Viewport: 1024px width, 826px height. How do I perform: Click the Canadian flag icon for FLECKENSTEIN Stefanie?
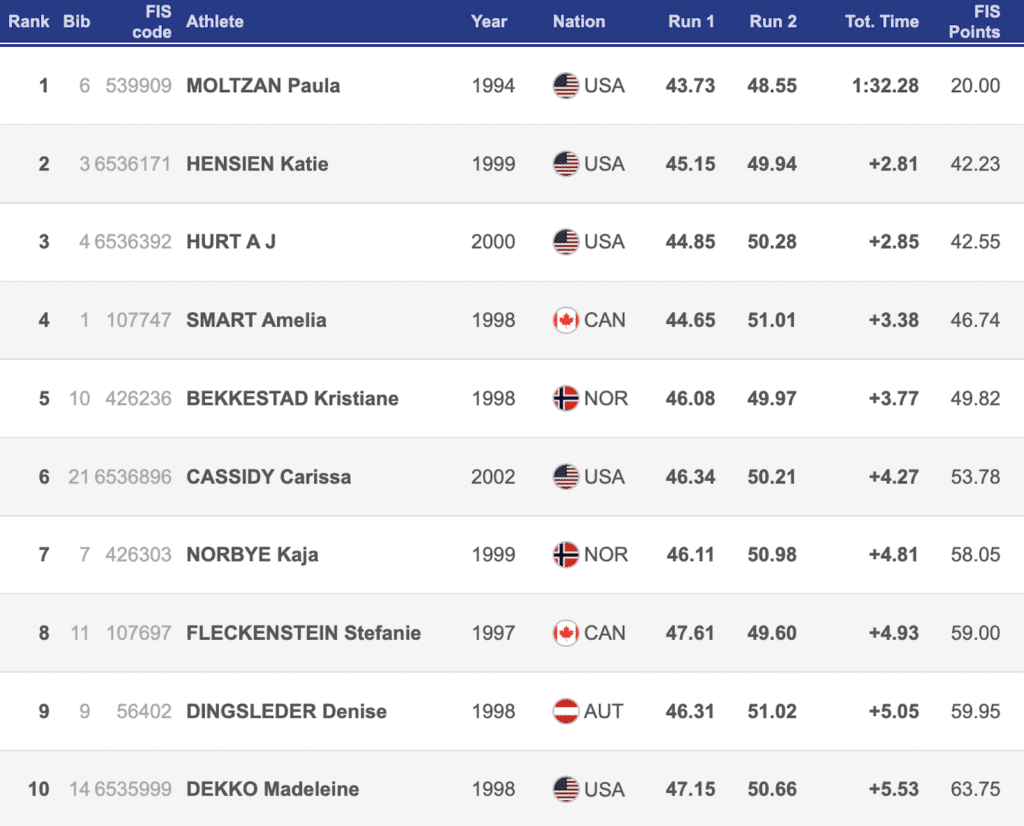[x=566, y=633]
